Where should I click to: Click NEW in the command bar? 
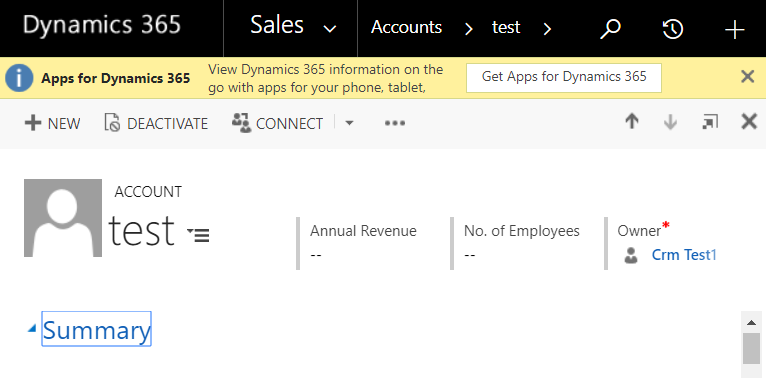pyautogui.click(x=52, y=124)
